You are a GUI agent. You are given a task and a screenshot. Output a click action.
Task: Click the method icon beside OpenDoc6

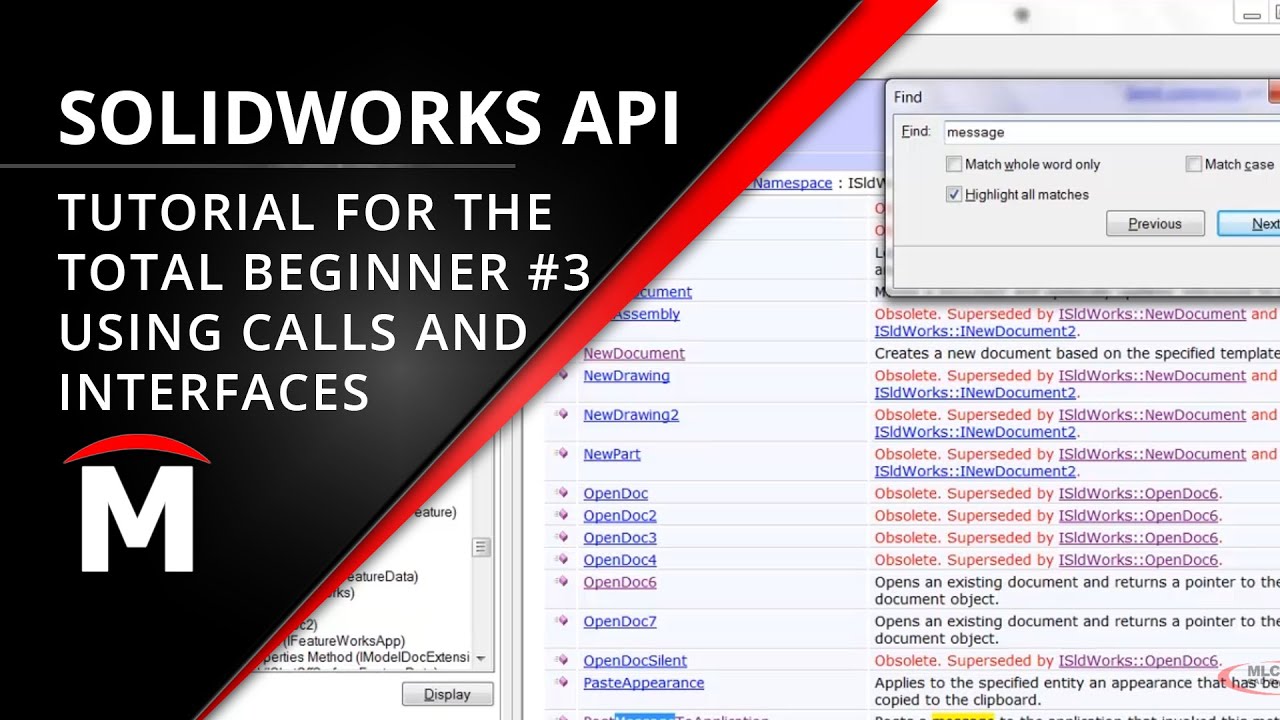561,582
